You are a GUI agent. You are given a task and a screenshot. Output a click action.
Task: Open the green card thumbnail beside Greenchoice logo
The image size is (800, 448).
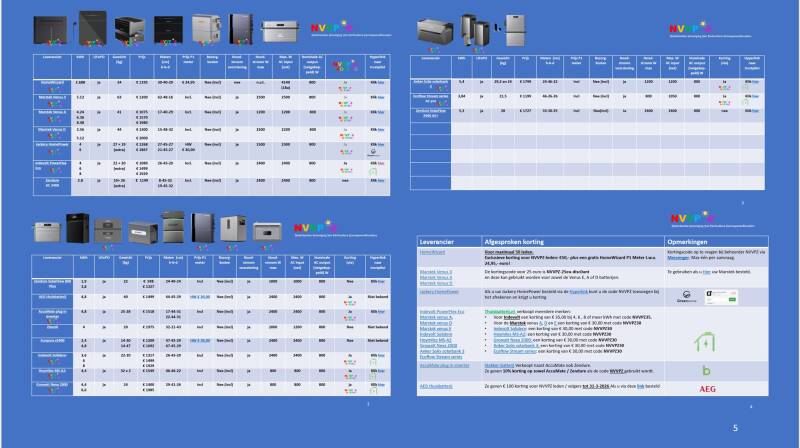(721, 296)
